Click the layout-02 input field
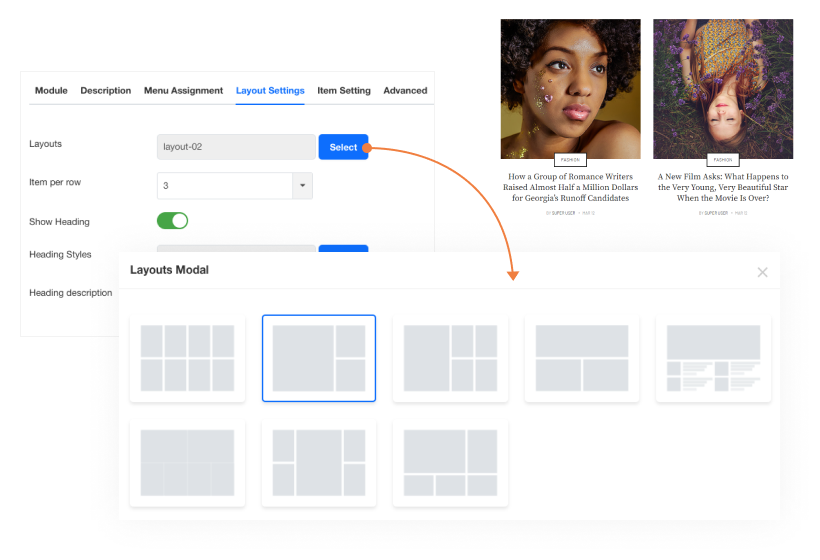The width and height of the screenshot is (820, 560). pyautogui.click(x=236, y=147)
